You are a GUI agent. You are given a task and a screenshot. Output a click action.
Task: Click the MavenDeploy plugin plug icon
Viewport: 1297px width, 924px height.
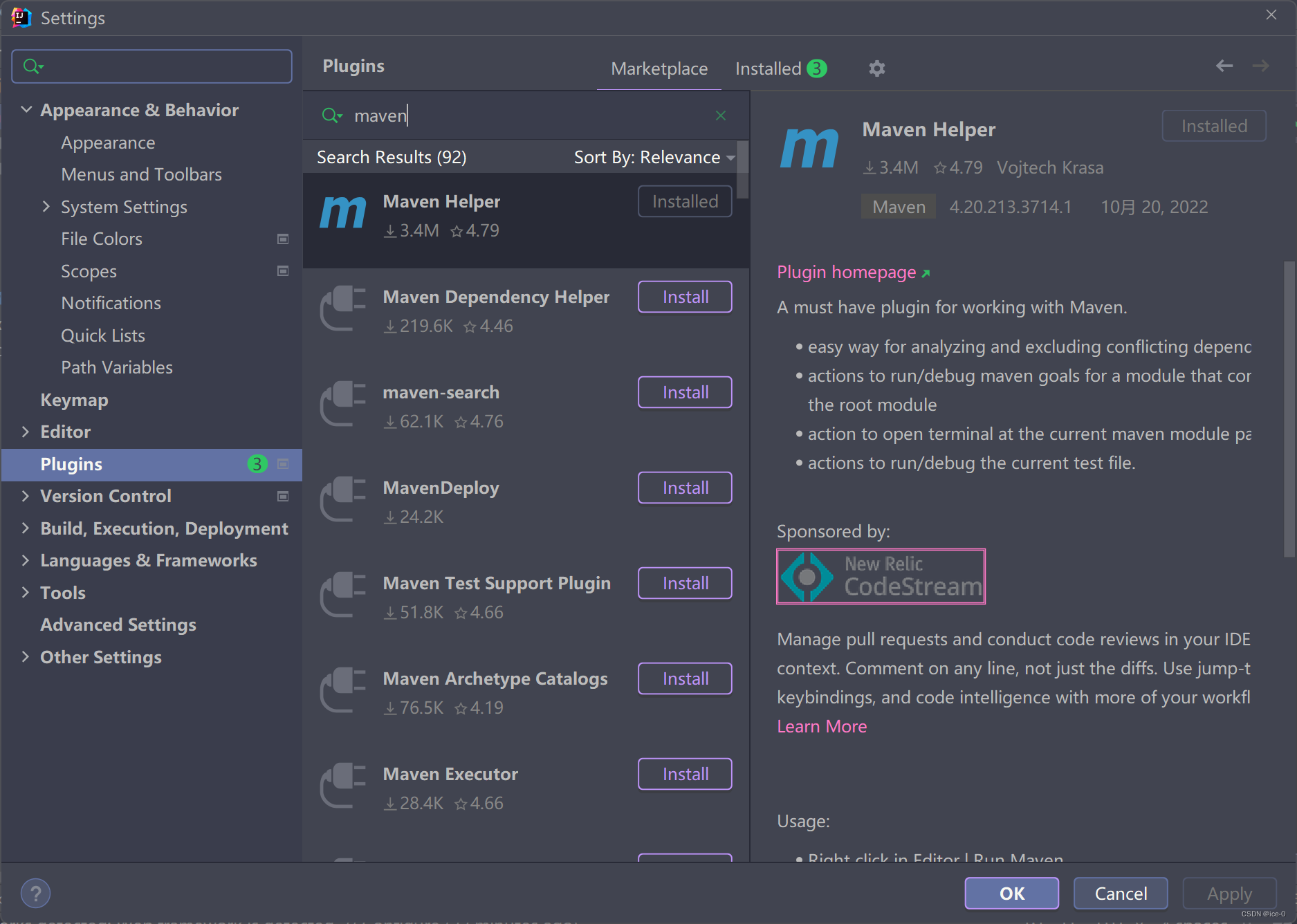(343, 499)
